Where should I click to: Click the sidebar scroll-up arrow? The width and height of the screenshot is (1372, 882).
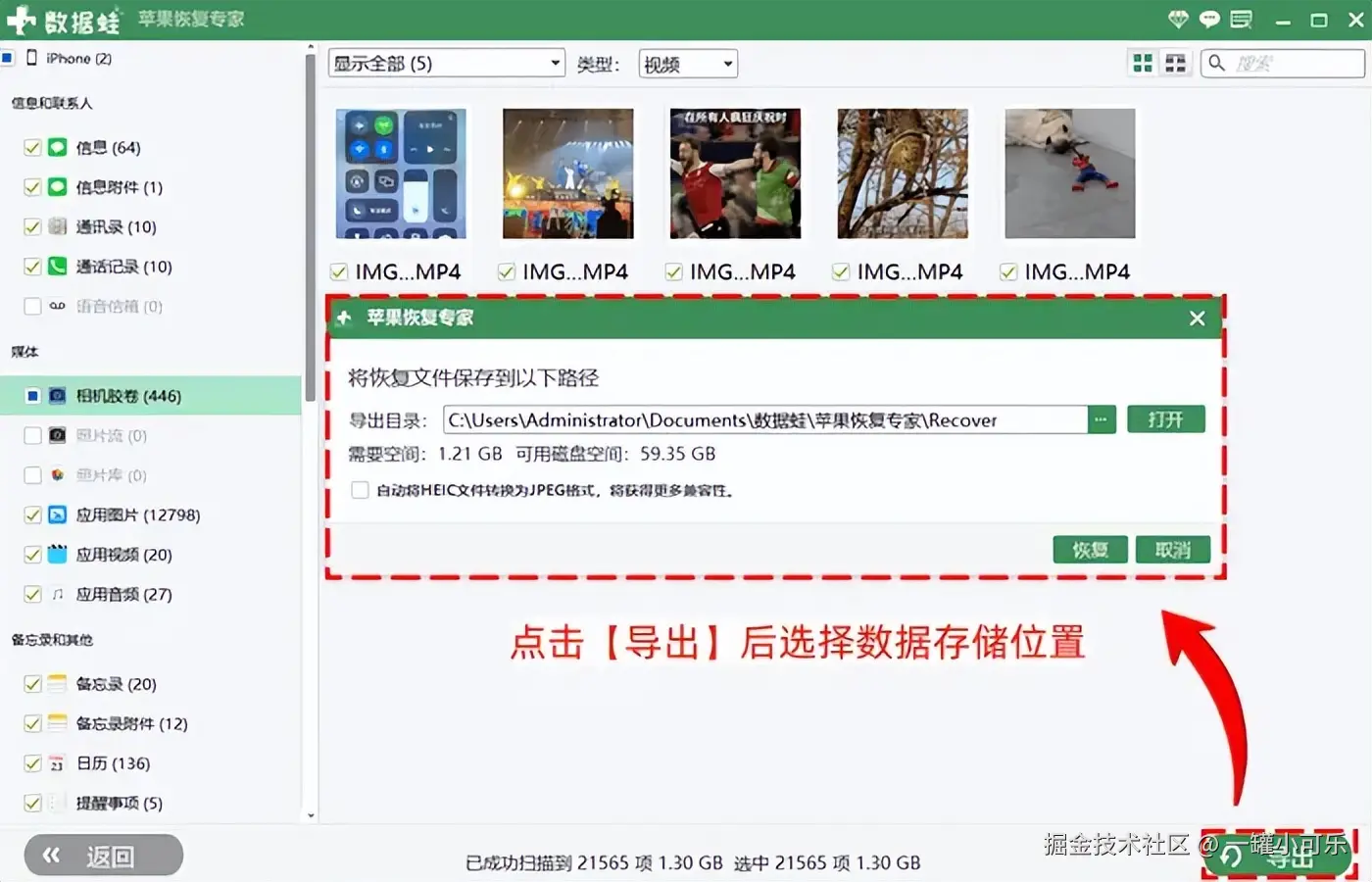(x=311, y=47)
